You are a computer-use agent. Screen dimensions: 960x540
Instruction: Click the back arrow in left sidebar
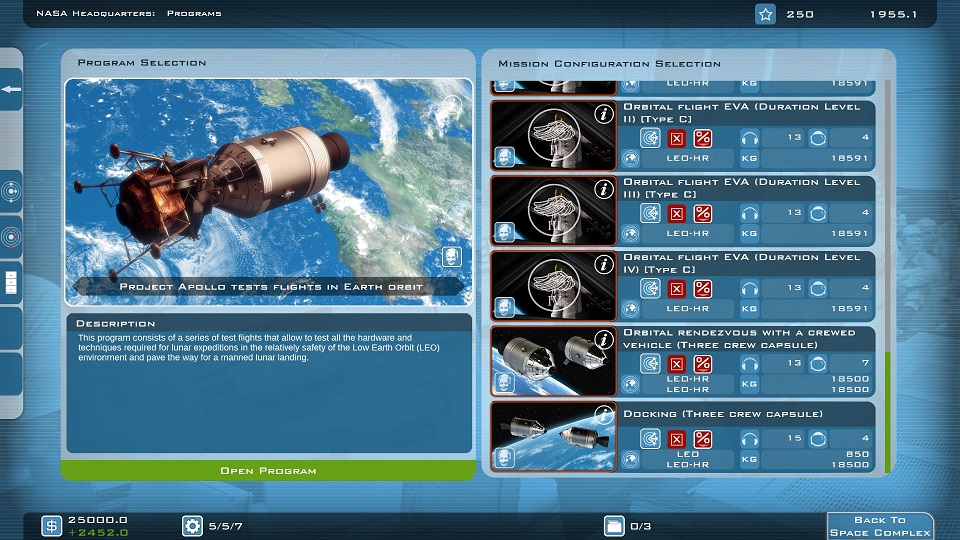tap(11, 89)
